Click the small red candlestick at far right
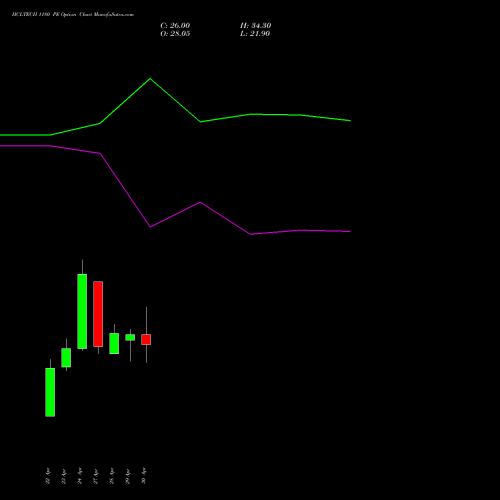This screenshot has width=500, height=500. click(146, 339)
